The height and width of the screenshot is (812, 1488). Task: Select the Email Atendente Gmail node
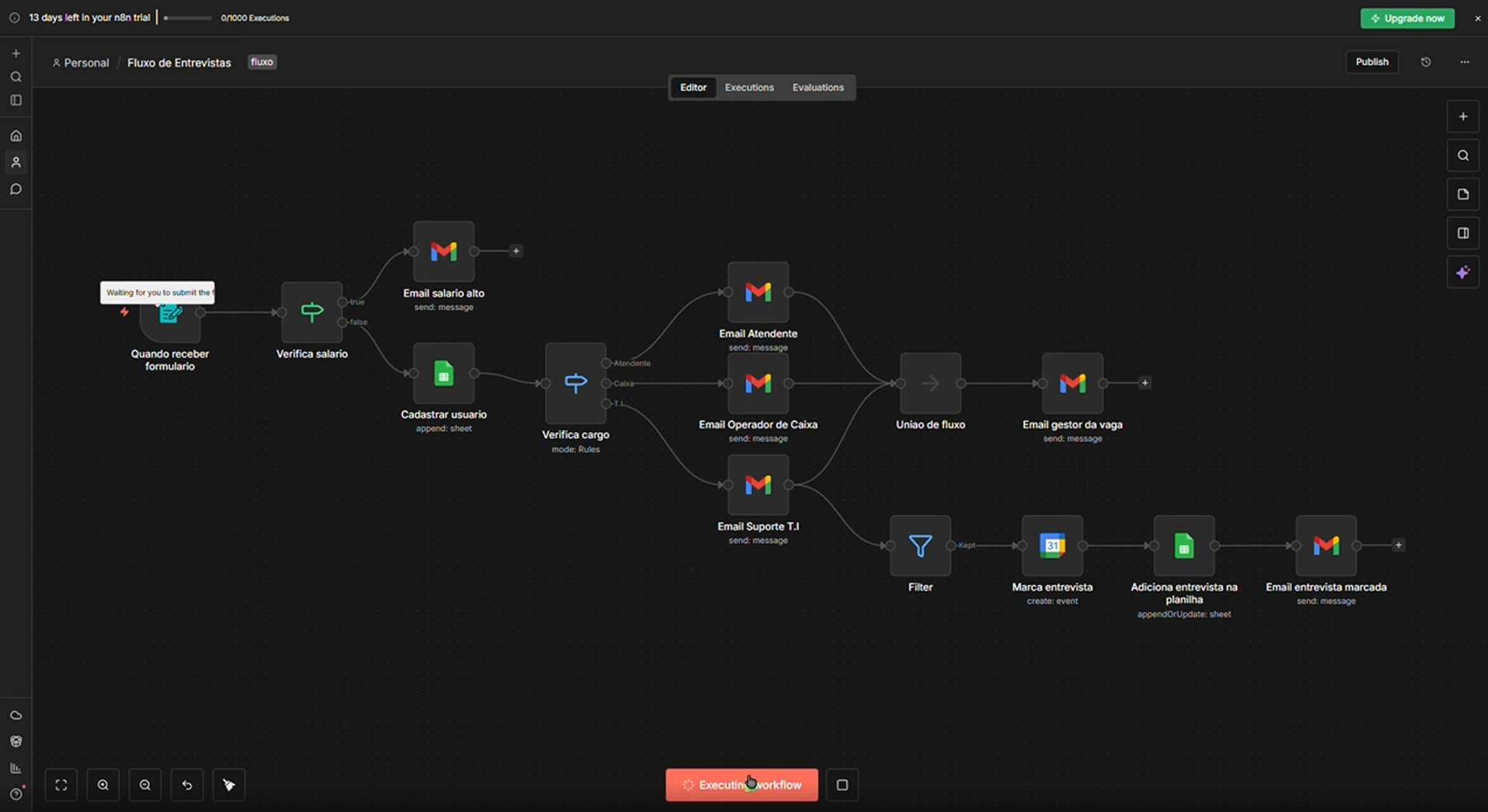[x=758, y=292]
